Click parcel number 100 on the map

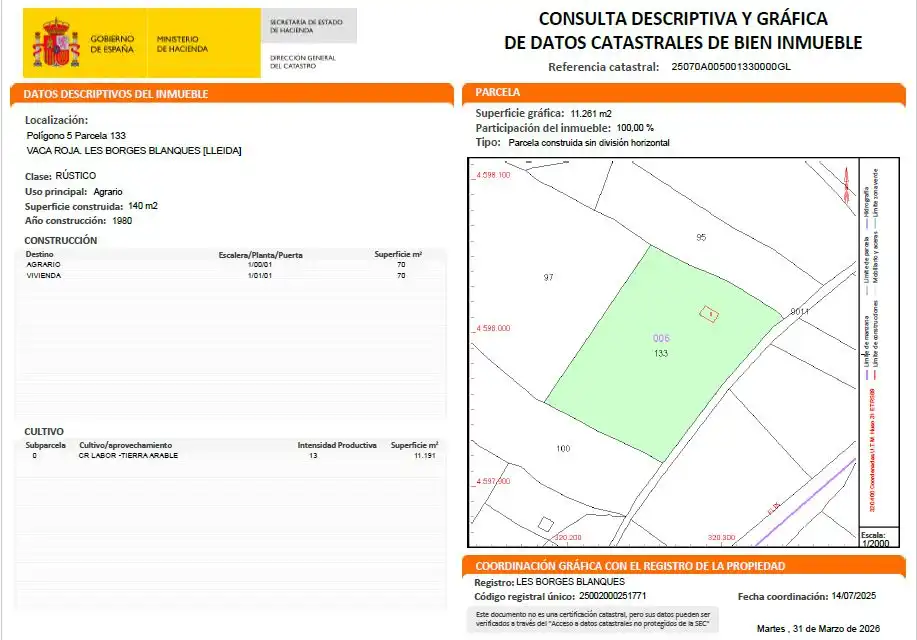(x=563, y=449)
